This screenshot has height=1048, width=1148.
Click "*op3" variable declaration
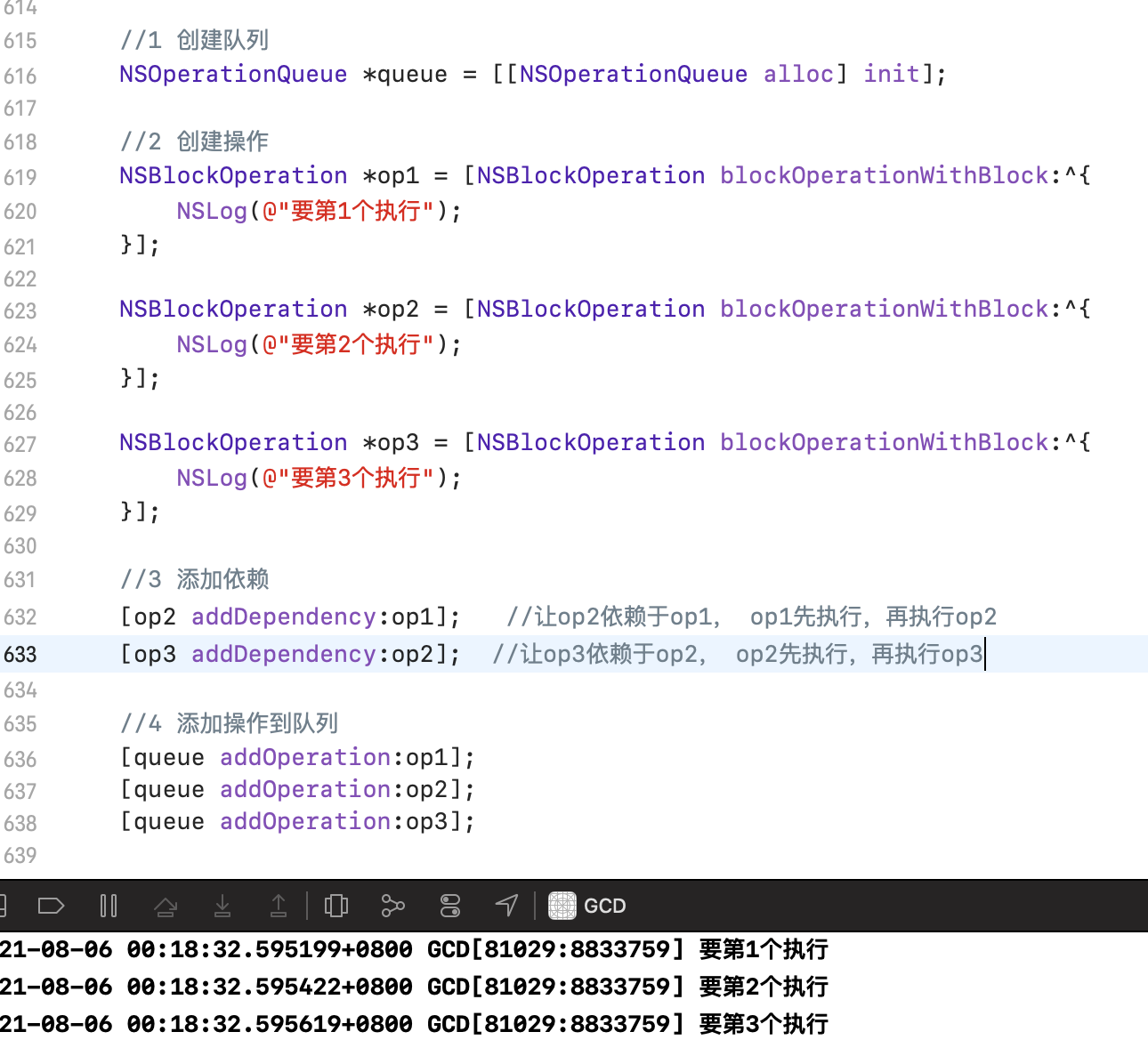point(391,442)
